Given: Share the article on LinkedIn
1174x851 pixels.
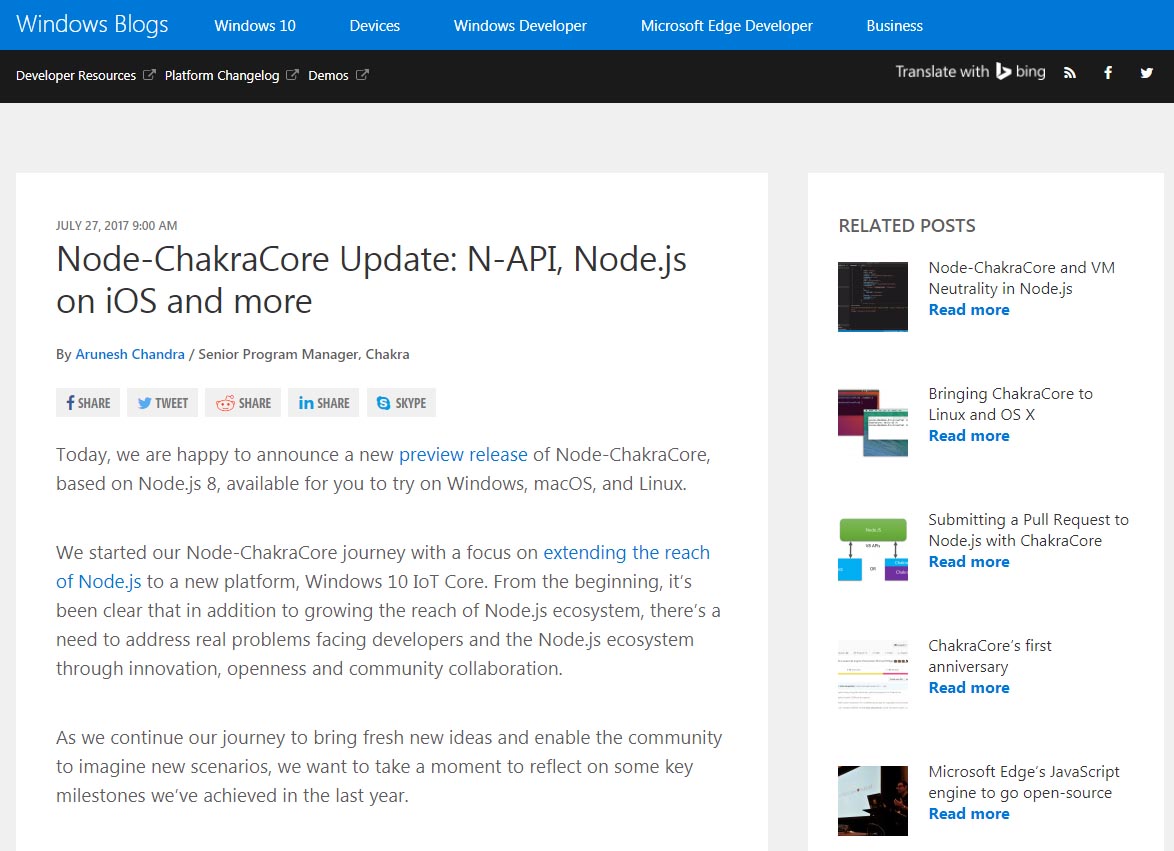Looking at the screenshot, I should [323, 402].
